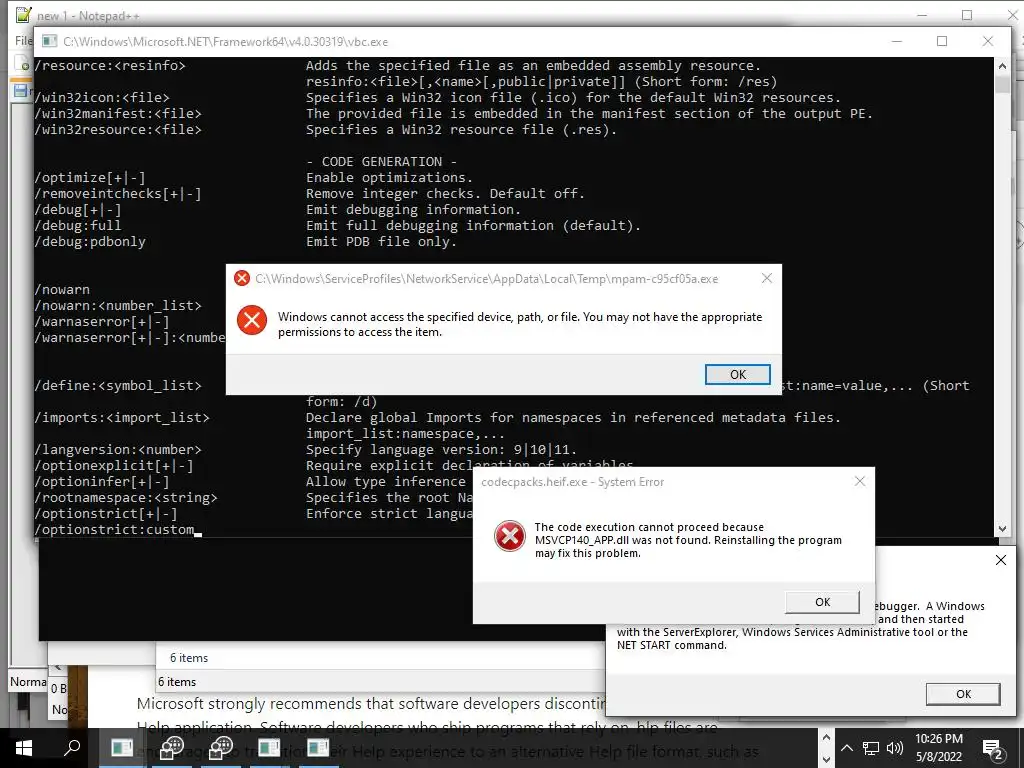Open the volume speaker tray icon
The width and height of the screenshot is (1024, 768).
coord(894,748)
